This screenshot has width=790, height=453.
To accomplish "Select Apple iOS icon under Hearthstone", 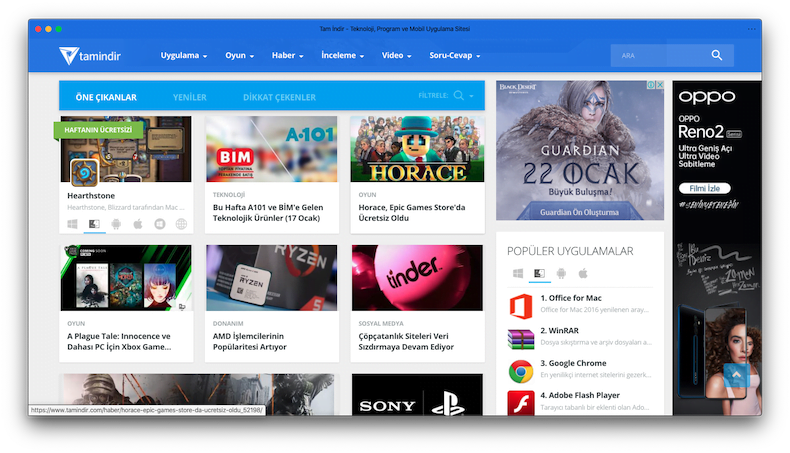I will (138, 224).
